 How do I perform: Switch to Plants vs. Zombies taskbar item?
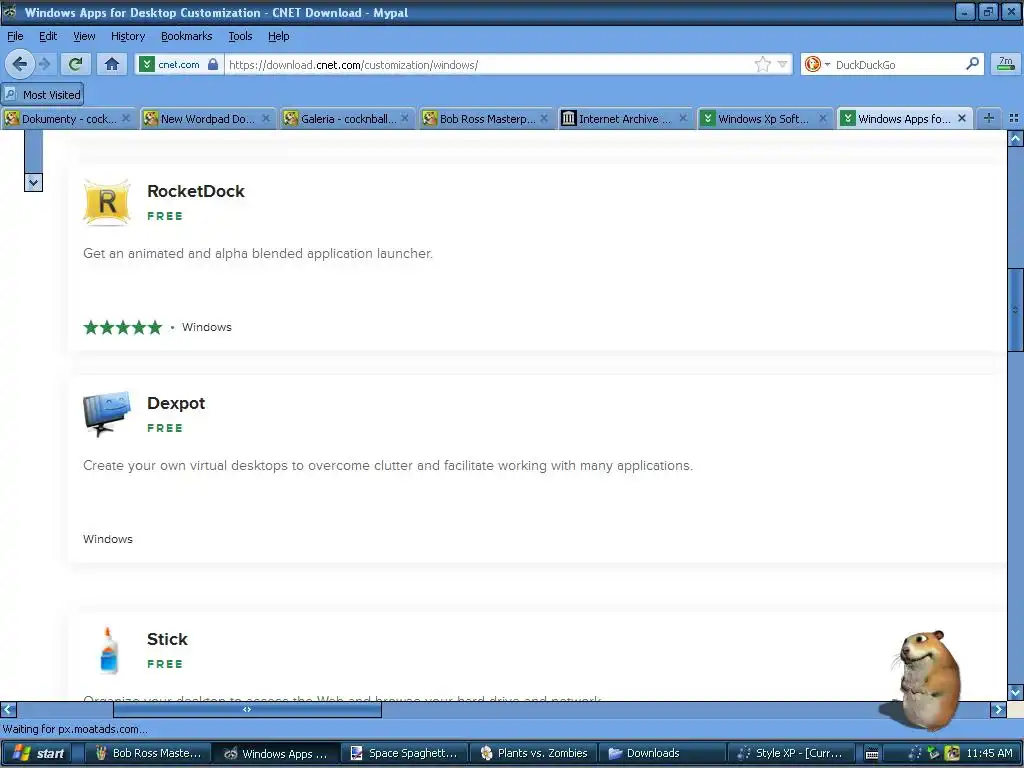(x=534, y=753)
